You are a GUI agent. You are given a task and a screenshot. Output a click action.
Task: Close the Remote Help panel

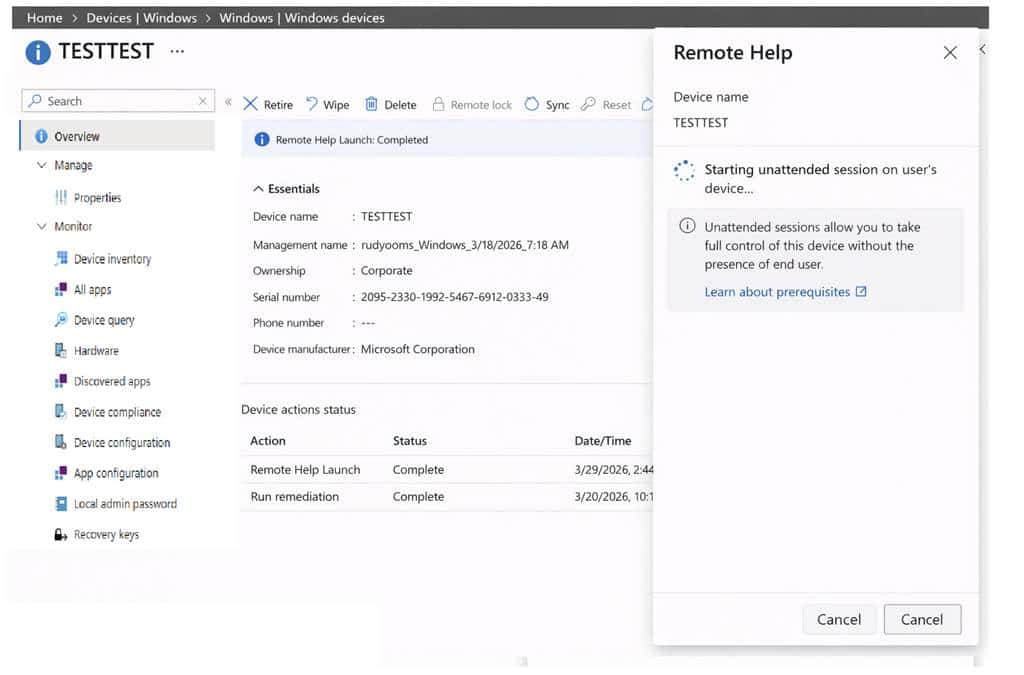(950, 53)
